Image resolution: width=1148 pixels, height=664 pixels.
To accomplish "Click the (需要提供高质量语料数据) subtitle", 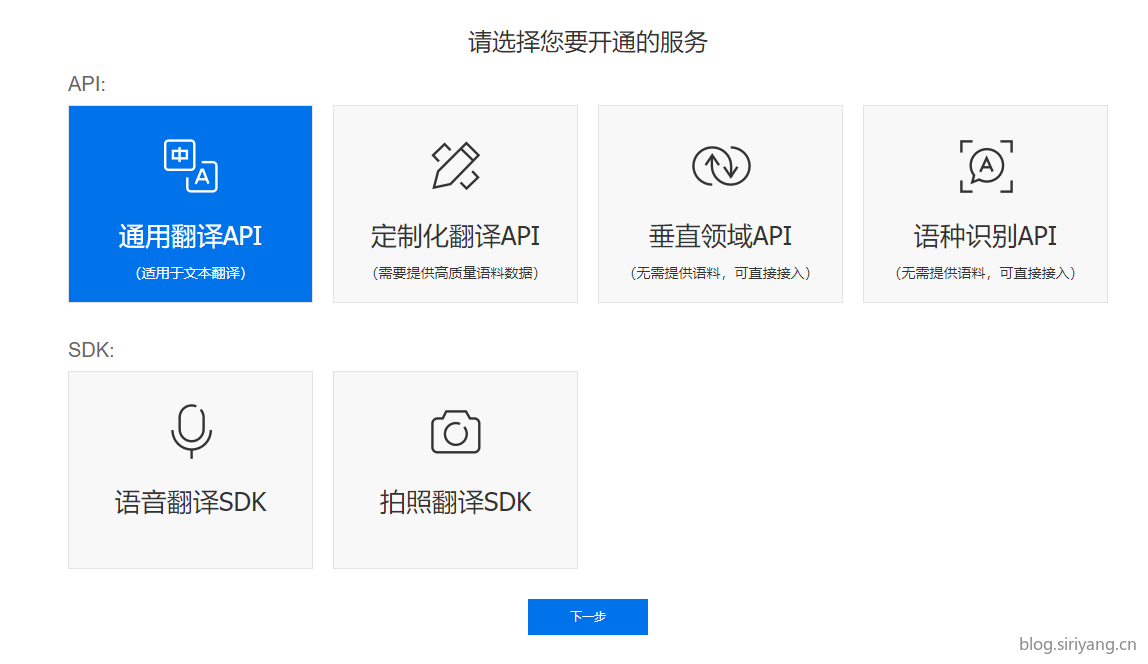I will pos(455,273).
